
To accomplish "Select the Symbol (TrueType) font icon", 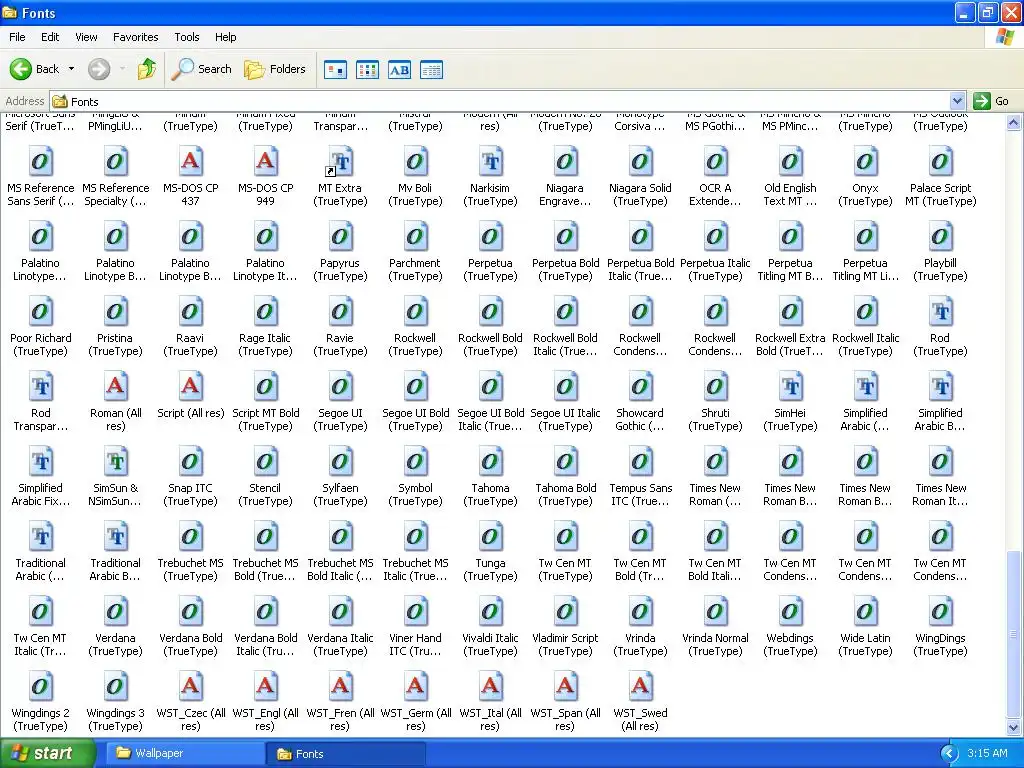I will point(415,462).
